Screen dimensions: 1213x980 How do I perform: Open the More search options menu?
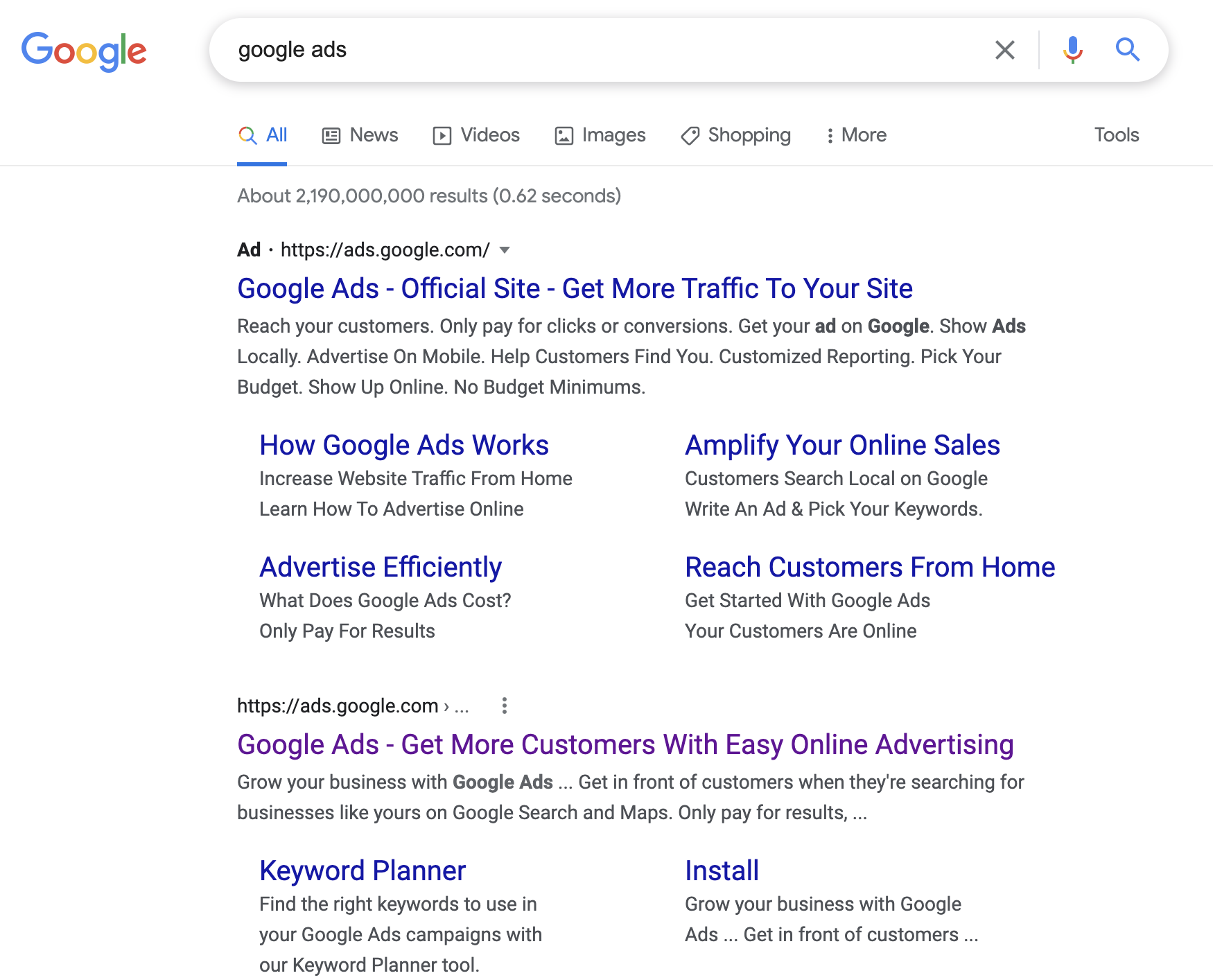857,135
